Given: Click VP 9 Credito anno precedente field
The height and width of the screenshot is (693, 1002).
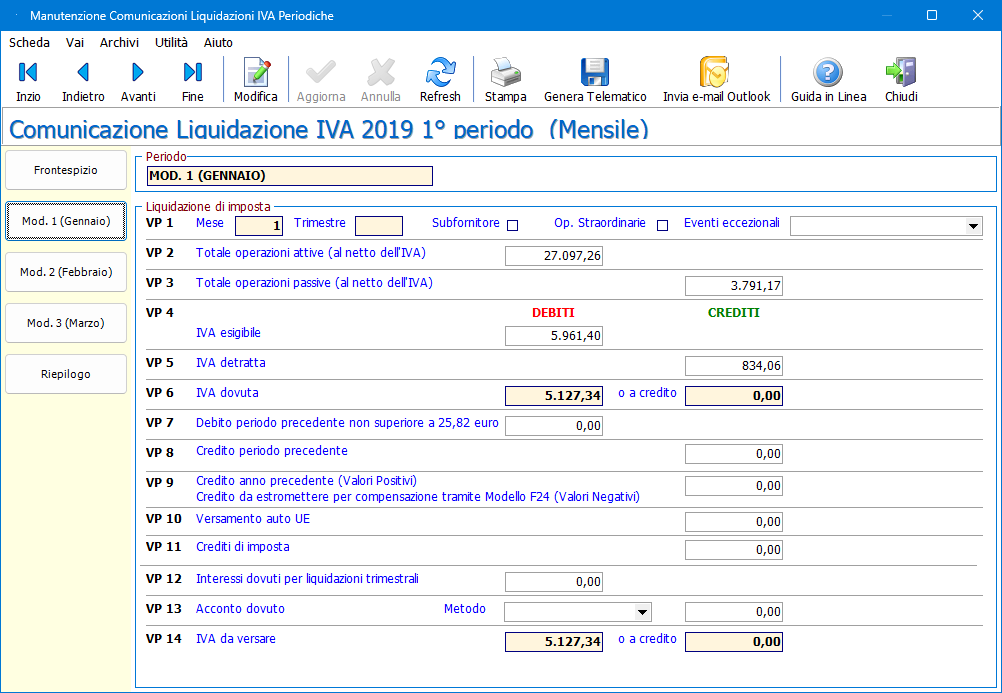Looking at the screenshot, I should tap(734, 486).
